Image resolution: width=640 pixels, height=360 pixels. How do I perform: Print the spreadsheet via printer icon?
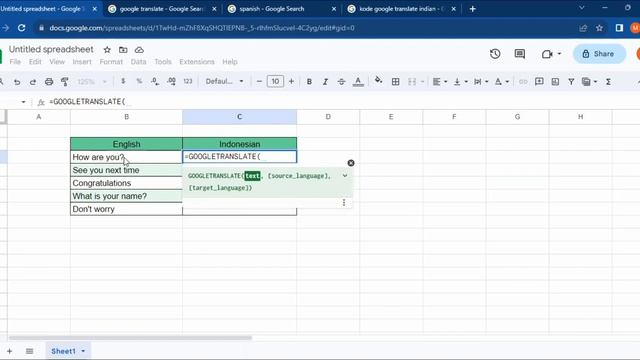[x=49, y=82]
